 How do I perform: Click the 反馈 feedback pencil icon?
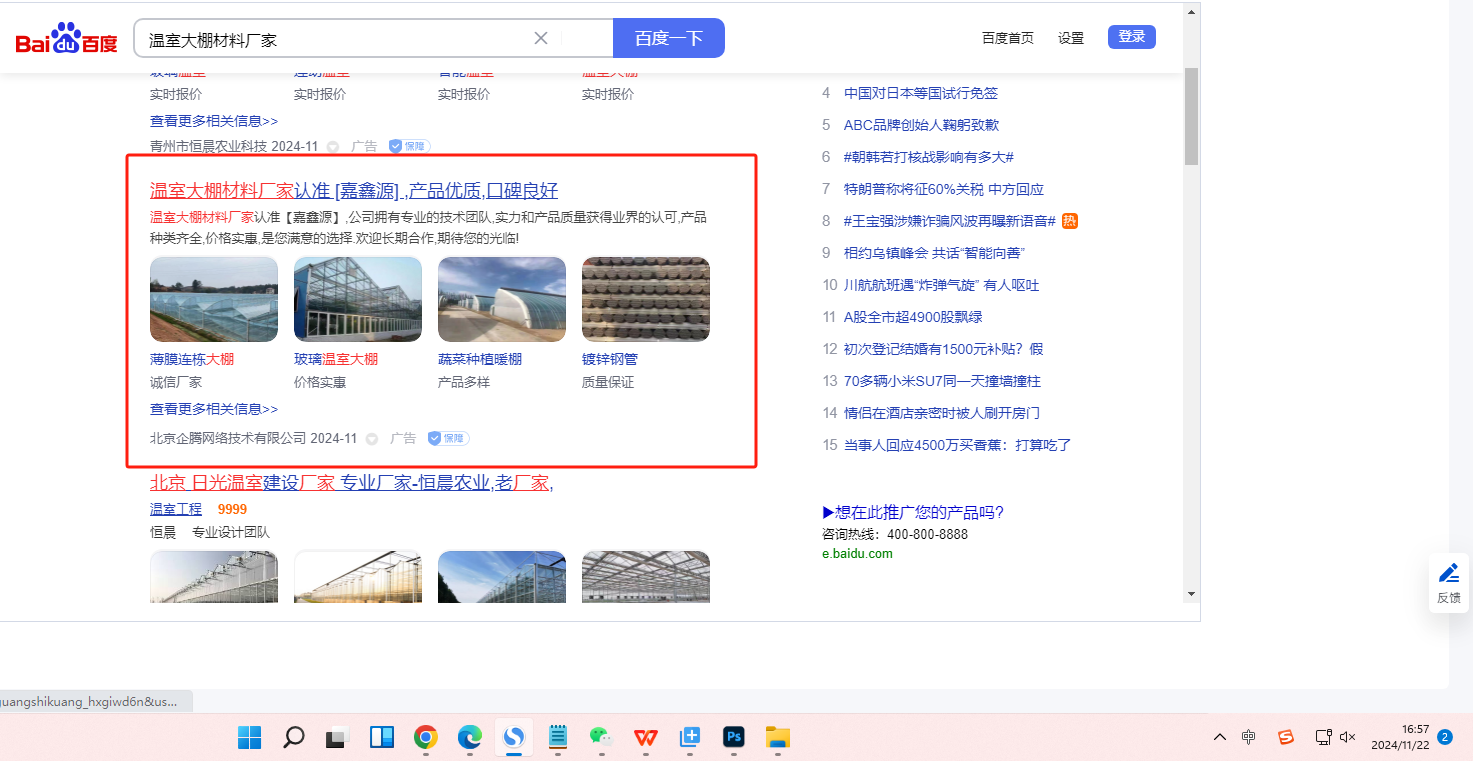[1448, 574]
